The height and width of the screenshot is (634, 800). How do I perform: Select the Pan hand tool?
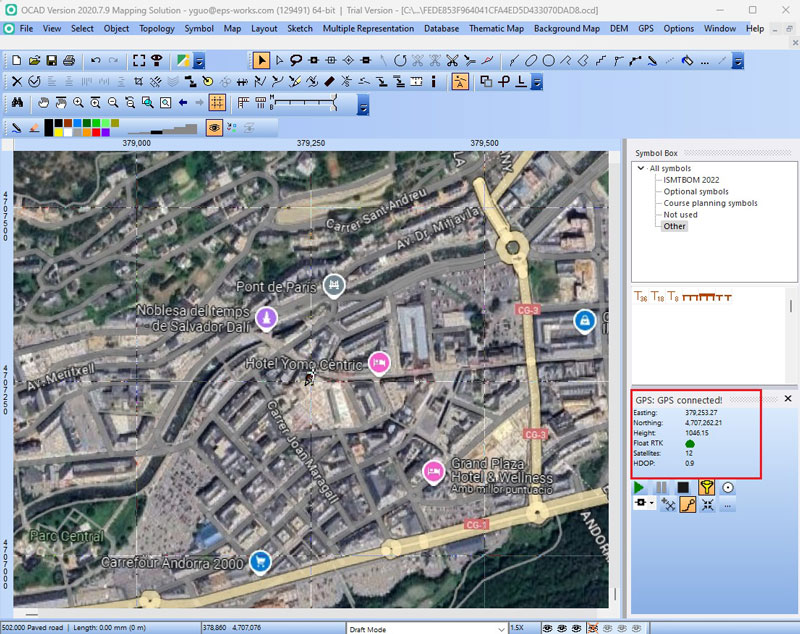click(x=43, y=103)
